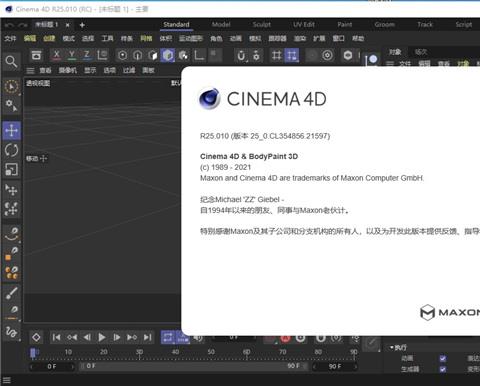Viewport: 480px width, 386px height.
Task: Toggle the Locked Workplane grid icon
Action: click(x=276, y=55)
